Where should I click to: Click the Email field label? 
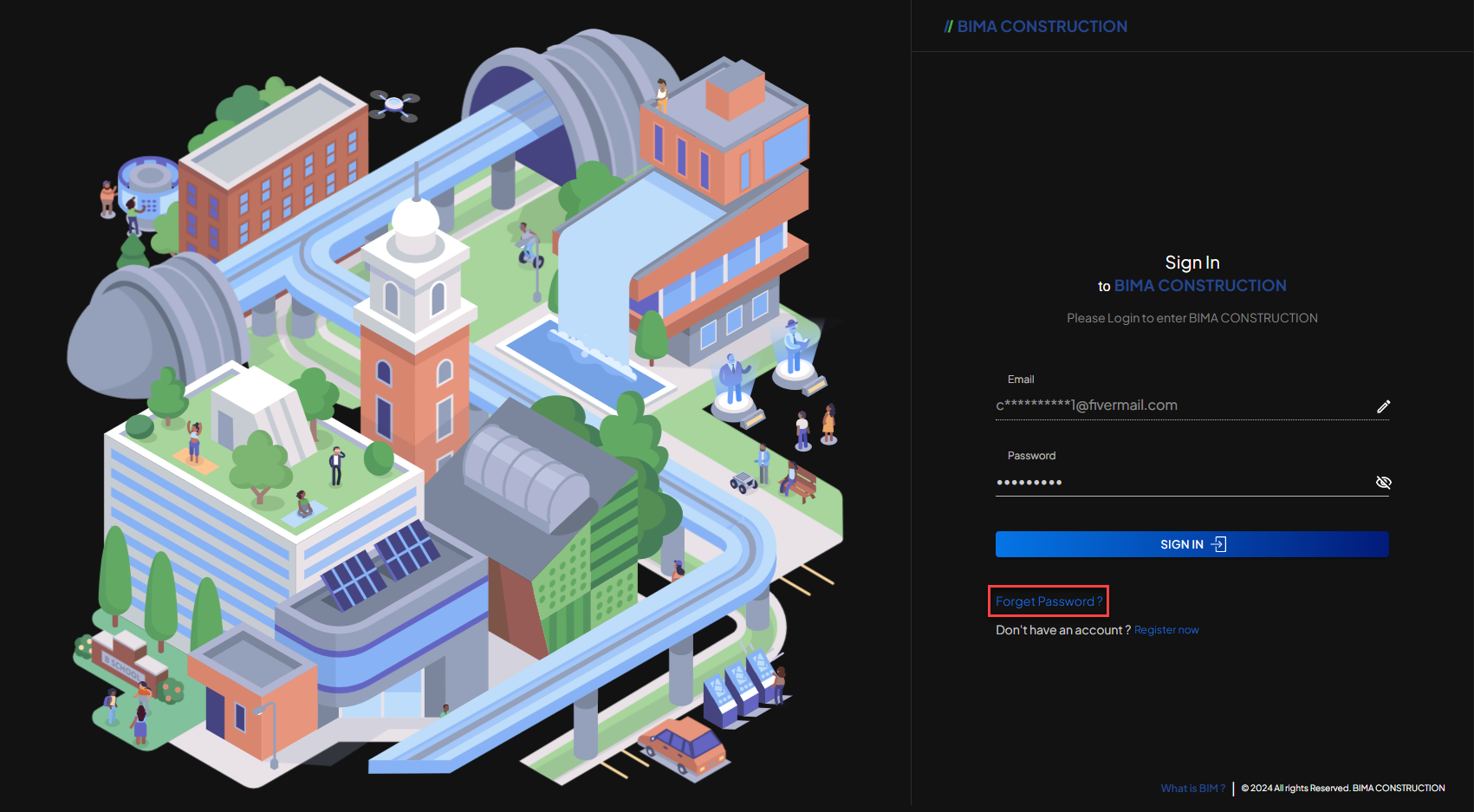coord(1021,380)
